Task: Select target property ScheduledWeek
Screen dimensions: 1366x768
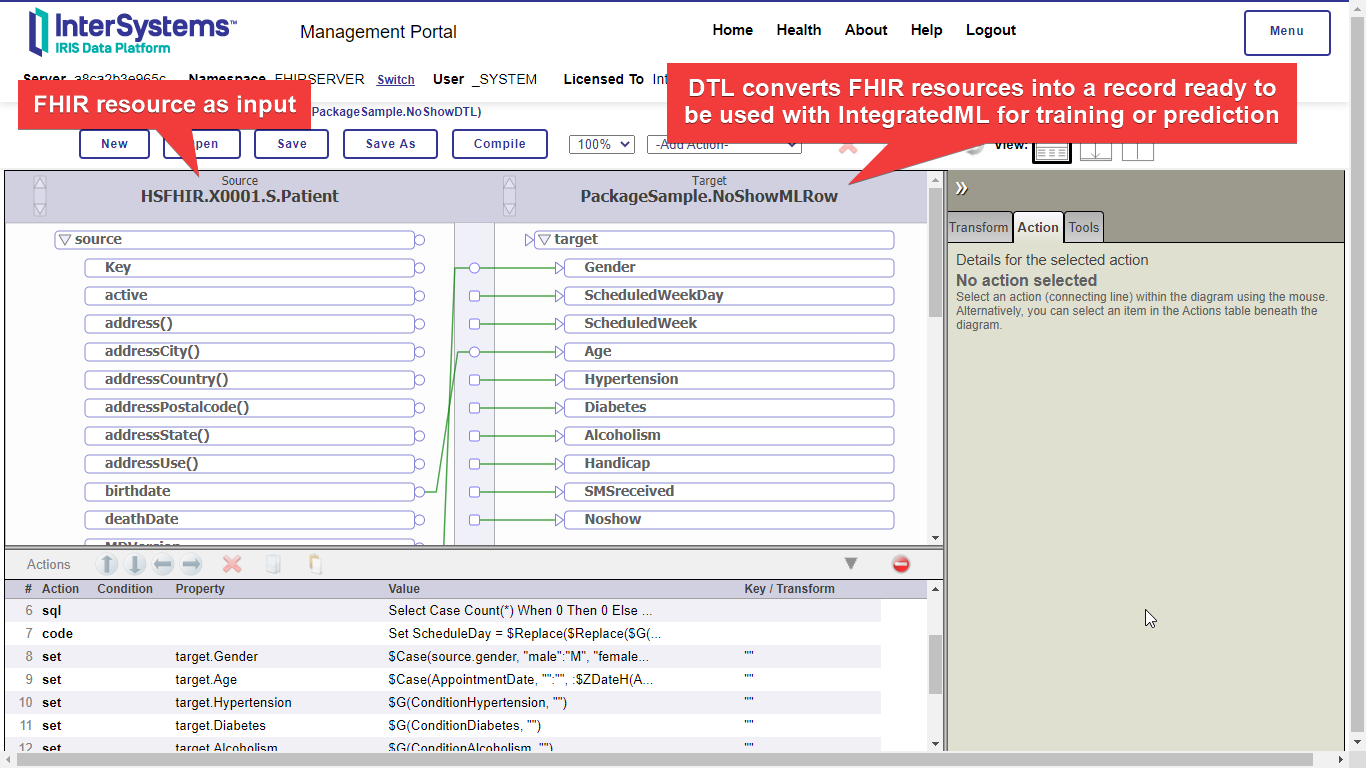Action: click(729, 323)
